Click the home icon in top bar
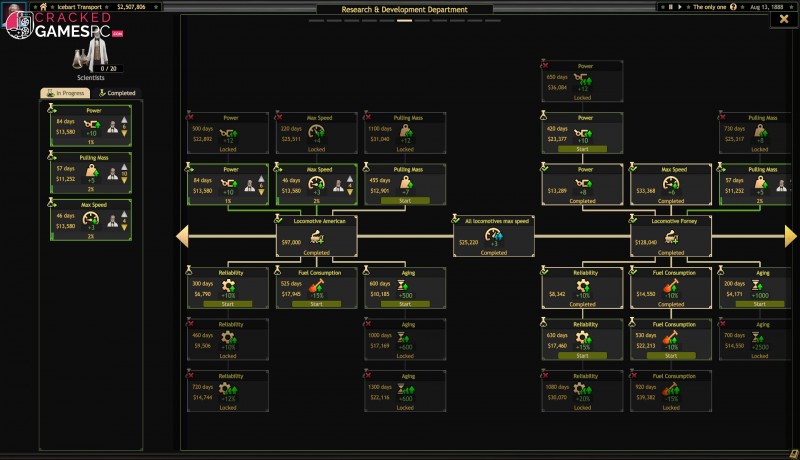Image resolution: width=800 pixels, height=460 pixels. tap(43, 6)
